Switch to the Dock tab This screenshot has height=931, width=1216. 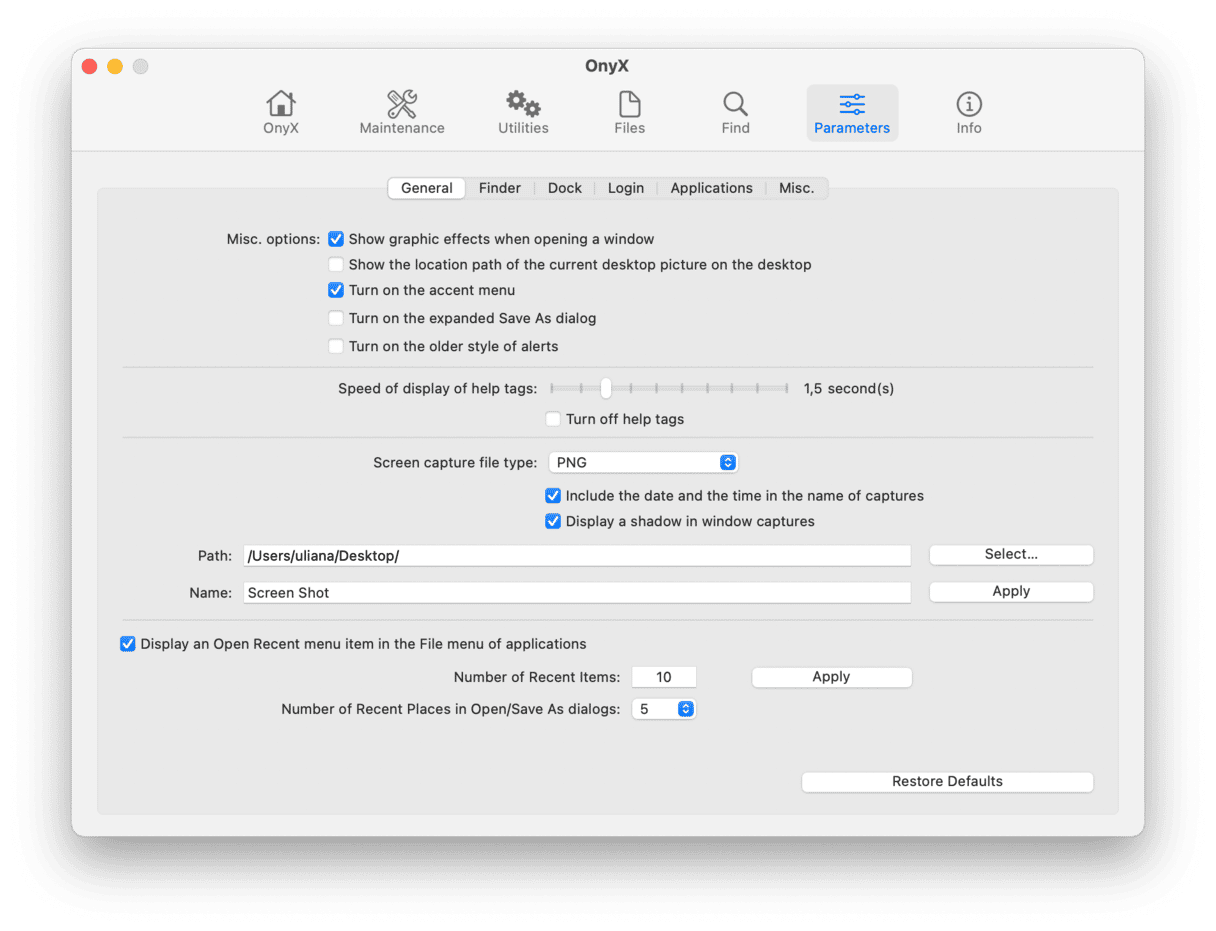(x=565, y=188)
